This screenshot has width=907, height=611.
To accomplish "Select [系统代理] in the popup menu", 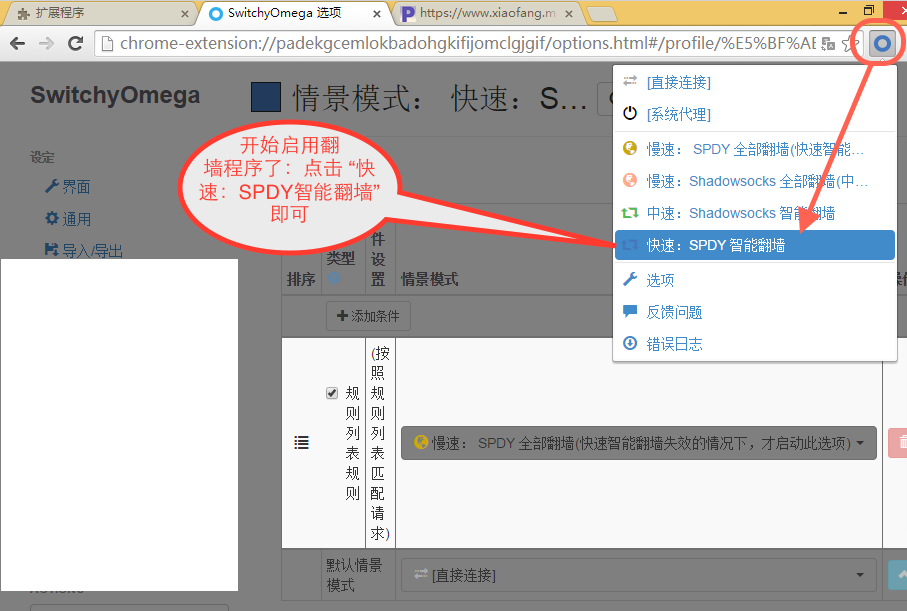I will point(755,114).
